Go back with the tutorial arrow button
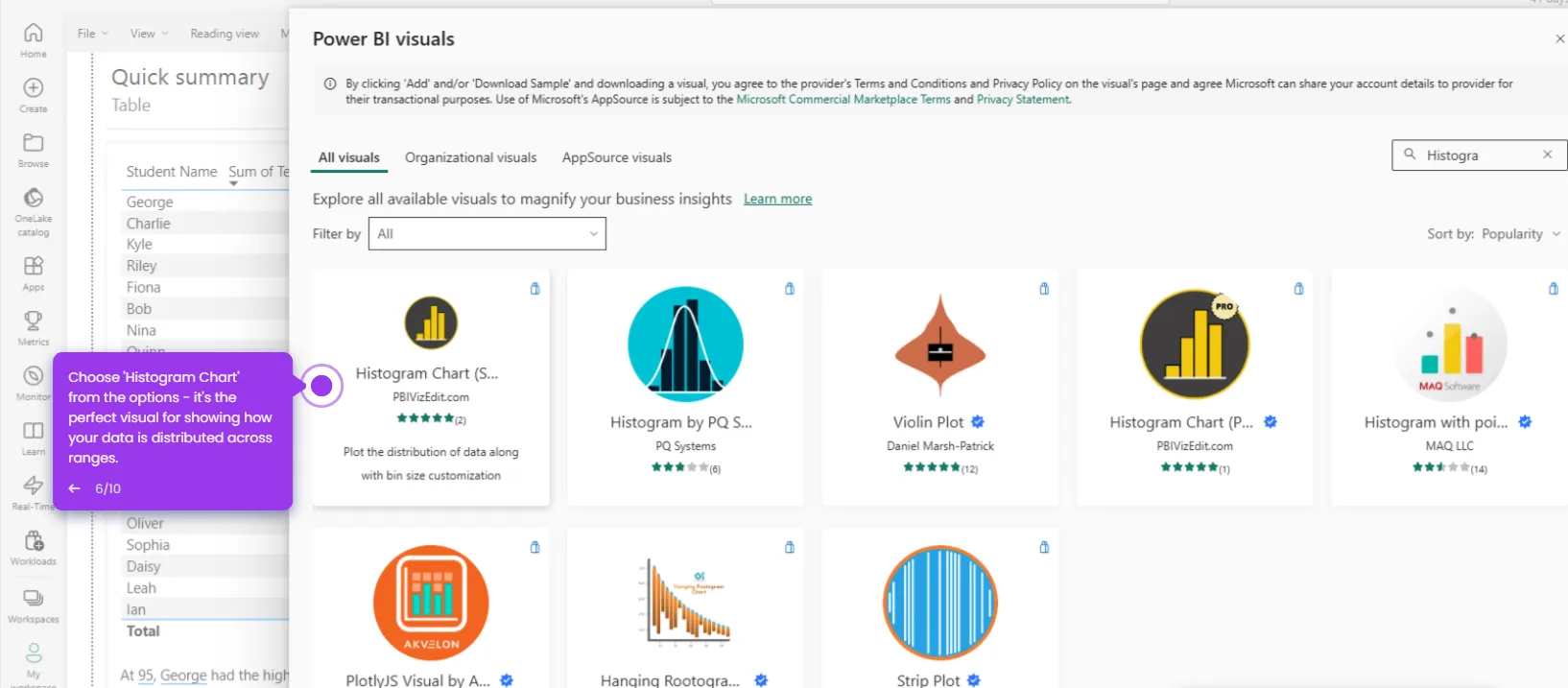This screenshot has height=688, width=1568. tap(74, 488)
